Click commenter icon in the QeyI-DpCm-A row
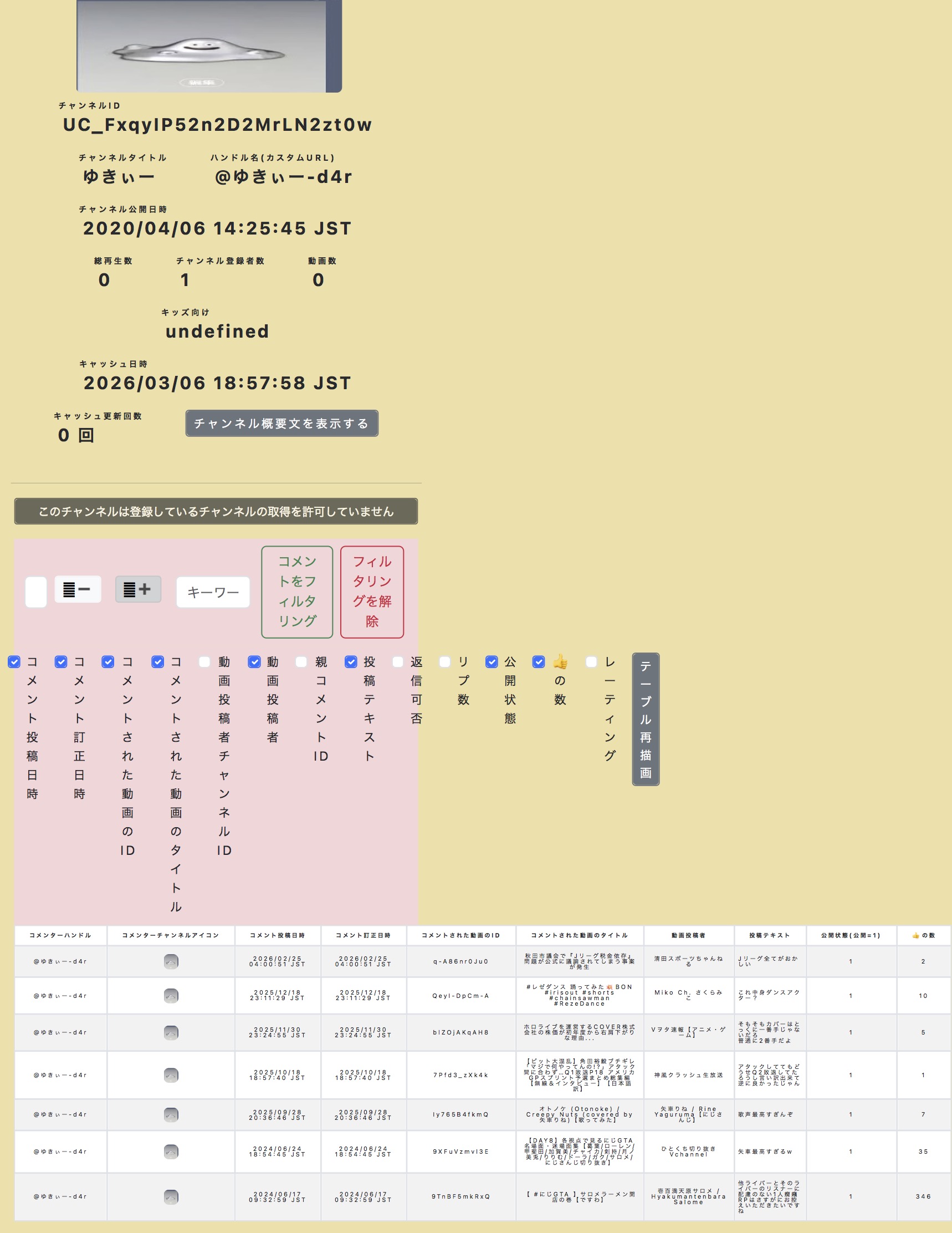 [171, 996]
